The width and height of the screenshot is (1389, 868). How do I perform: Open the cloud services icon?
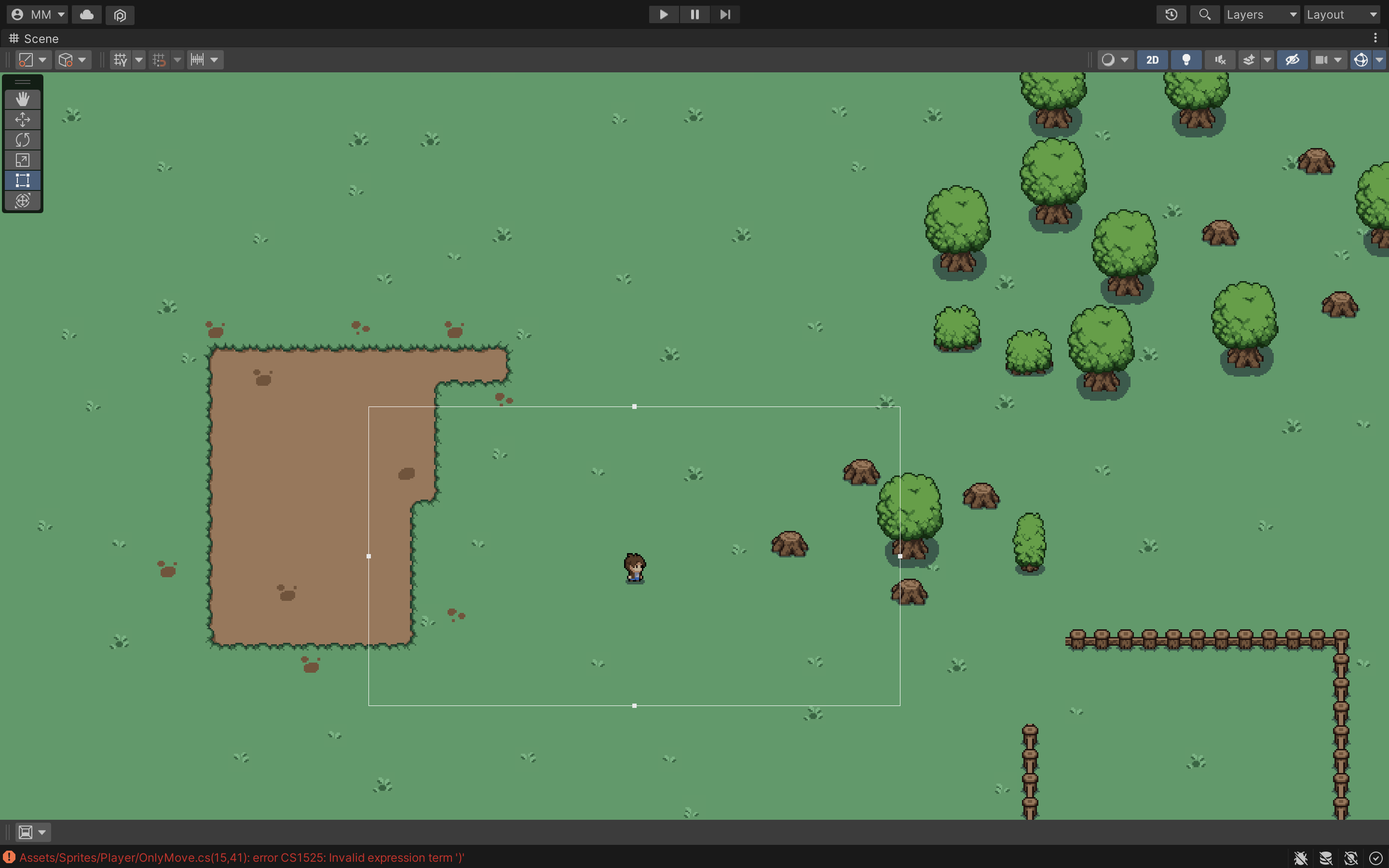[x=87, y=14]
